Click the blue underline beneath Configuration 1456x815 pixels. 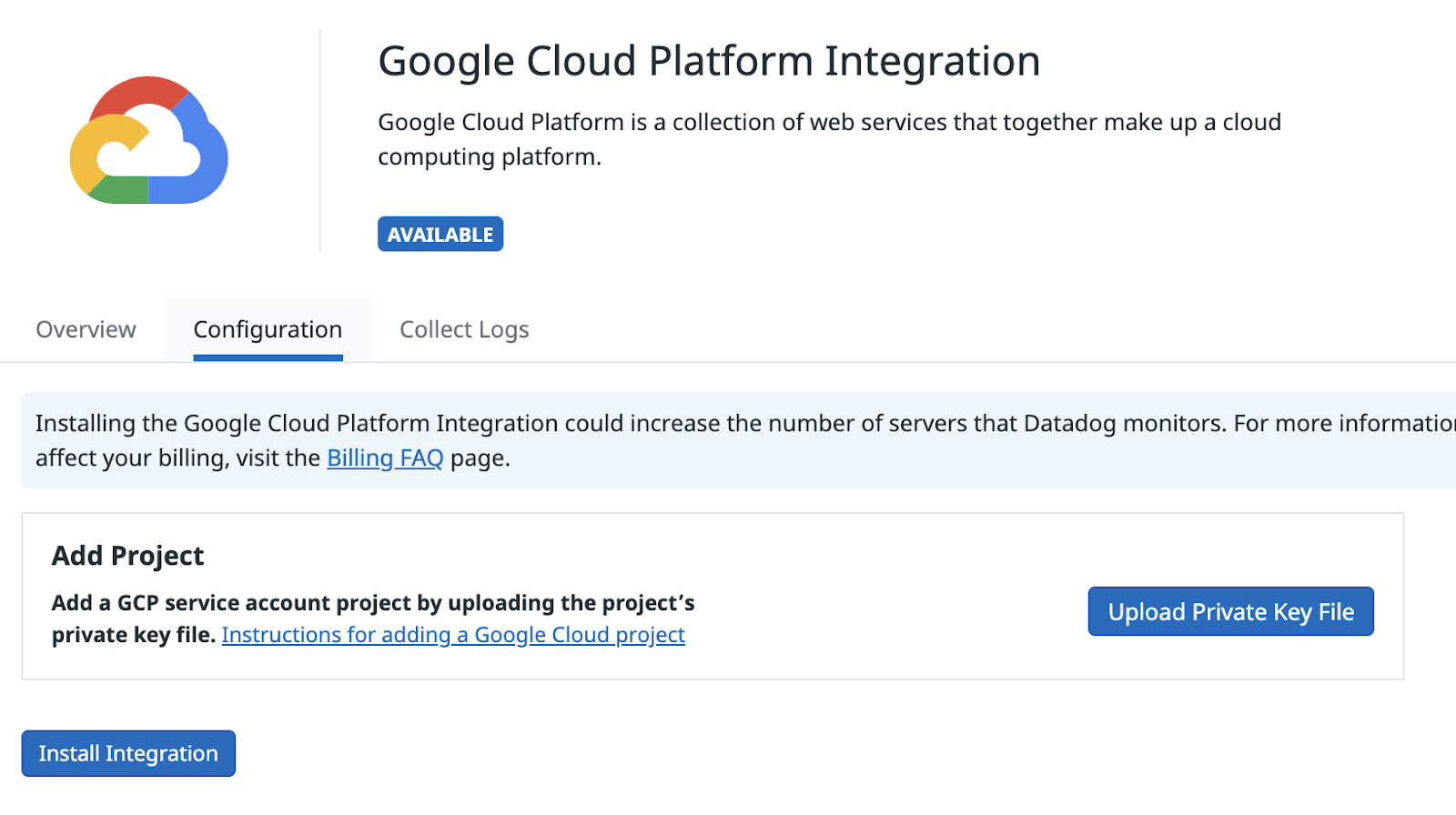point(268,357)
